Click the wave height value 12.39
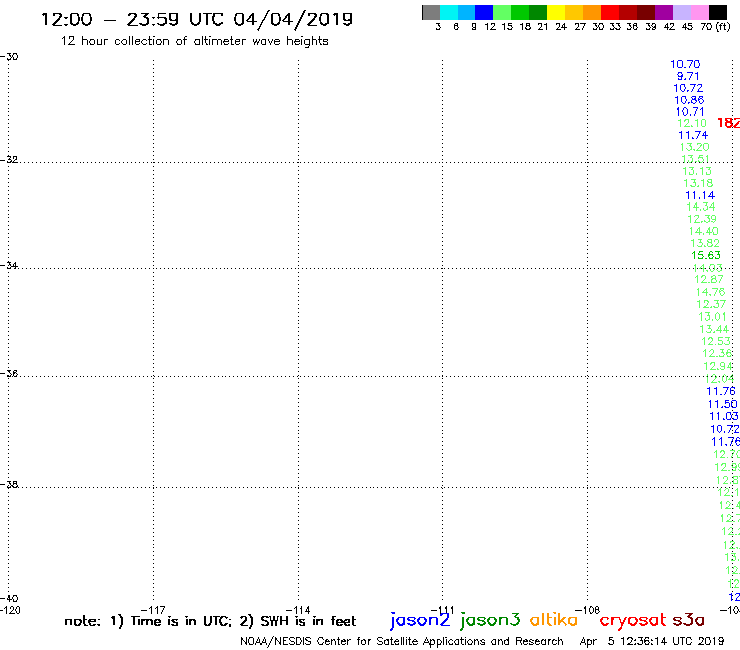The width and height of the screenshot is (740, 650). click(702, 219)
